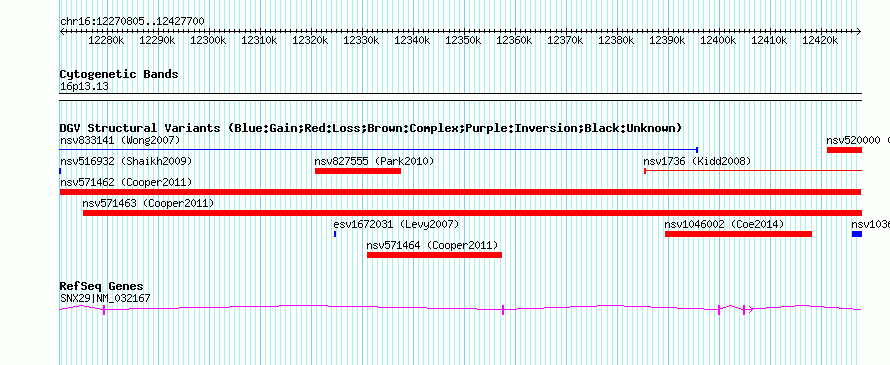The width and height of the screenshot is (890, 365).
Task: Click the 12420k ruler tick label
Action: pos(821,41)
